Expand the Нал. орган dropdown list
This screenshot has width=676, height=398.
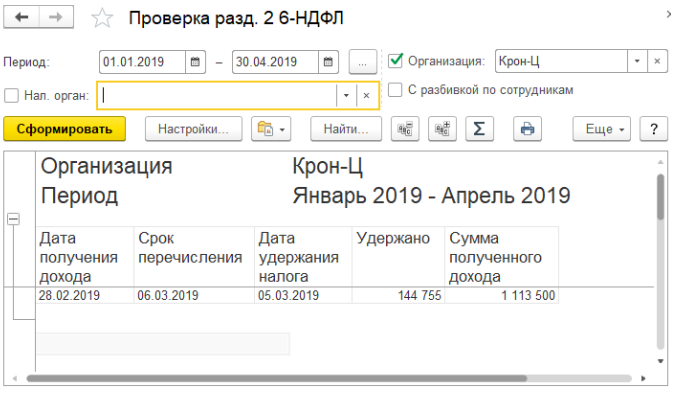(346, 95)
